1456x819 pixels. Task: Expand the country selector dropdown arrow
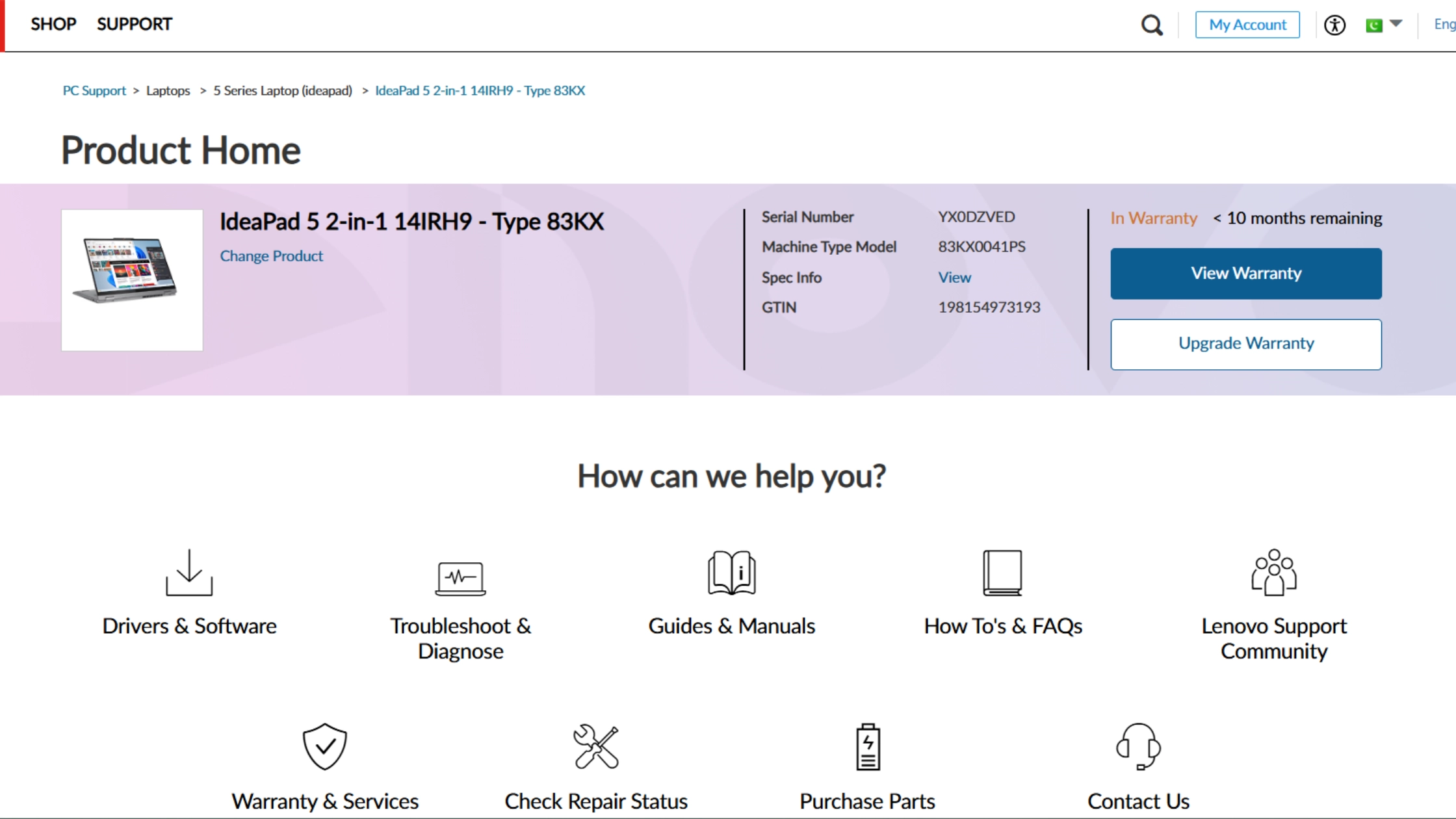pyautogui.click(x=1396, y=23)
